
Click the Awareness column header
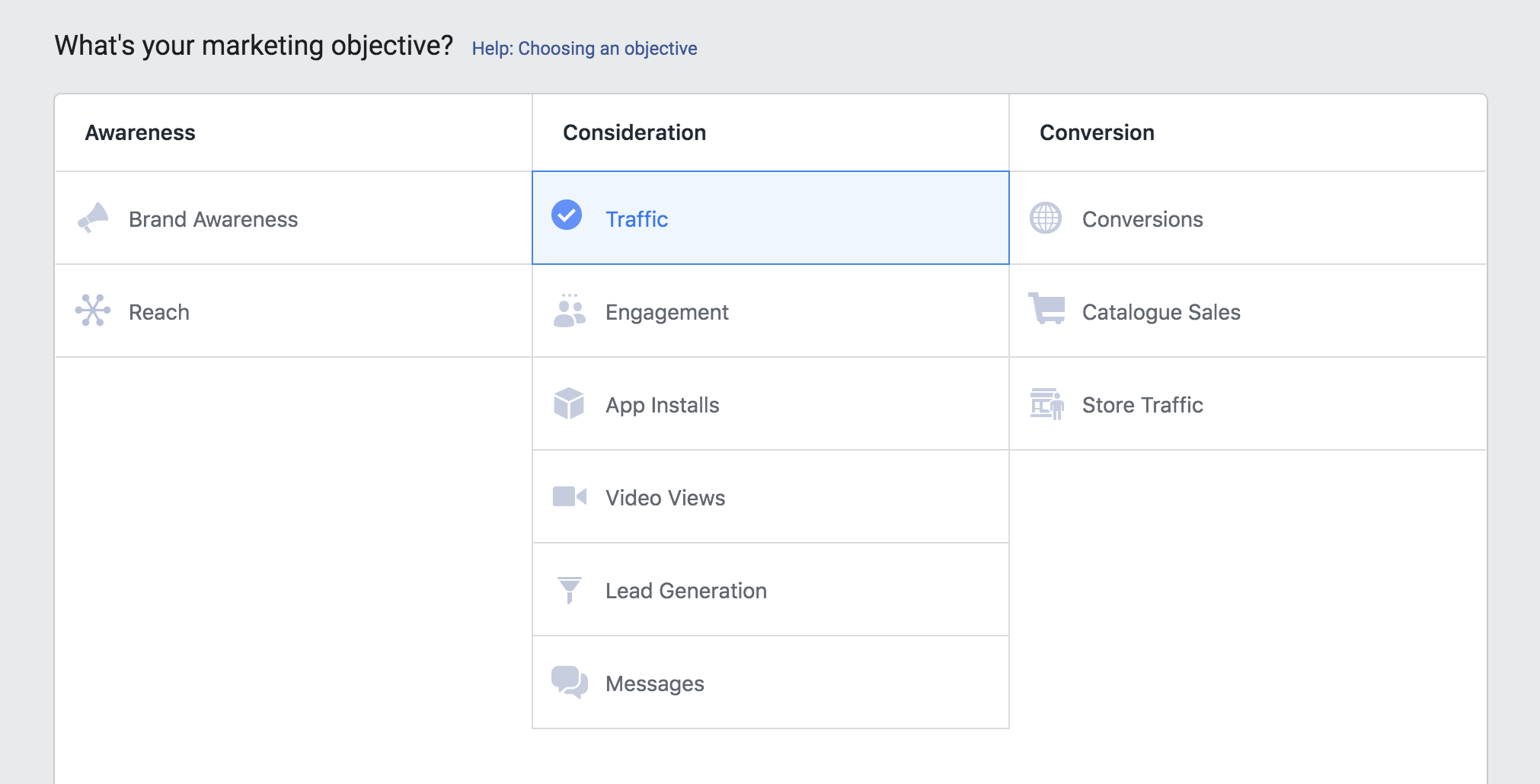140,132
